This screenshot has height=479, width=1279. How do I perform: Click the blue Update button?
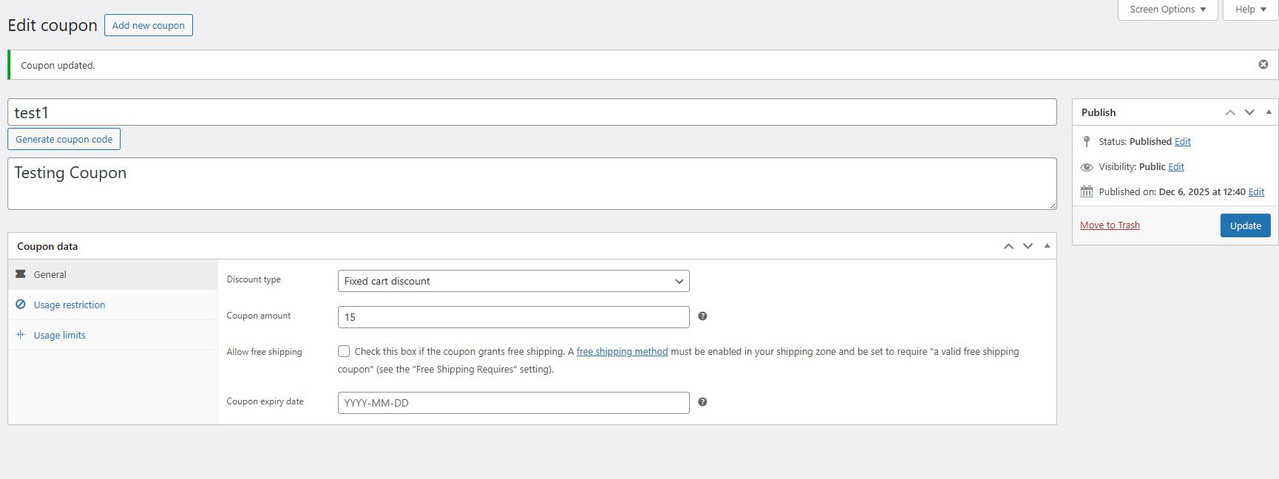[1245, 225]
